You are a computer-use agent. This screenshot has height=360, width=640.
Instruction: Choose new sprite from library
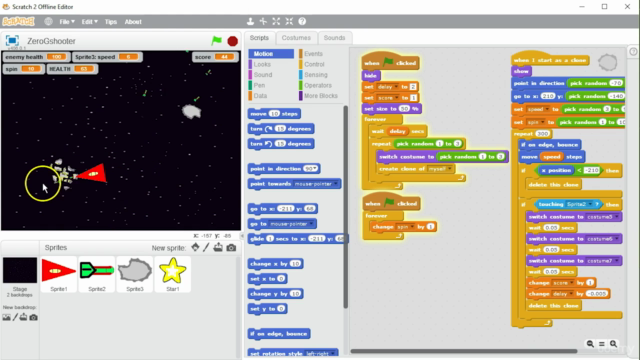pyautogui.click(x=196, y=247)
